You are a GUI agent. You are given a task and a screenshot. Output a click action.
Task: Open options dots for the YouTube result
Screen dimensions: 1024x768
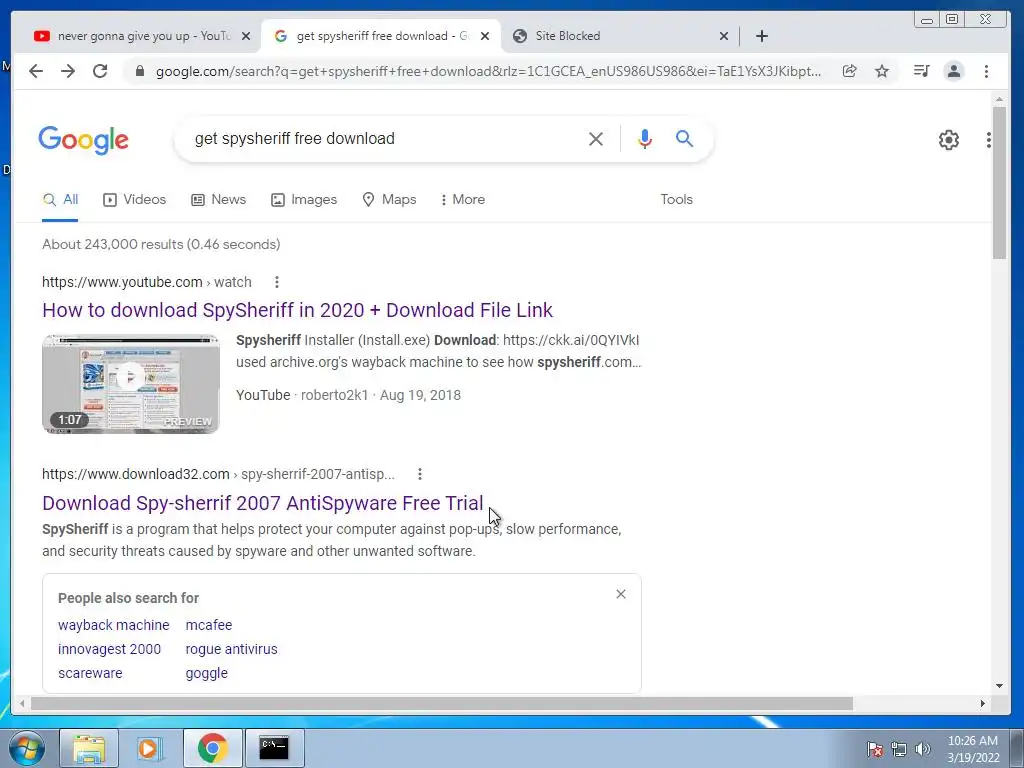coord(277,282)
